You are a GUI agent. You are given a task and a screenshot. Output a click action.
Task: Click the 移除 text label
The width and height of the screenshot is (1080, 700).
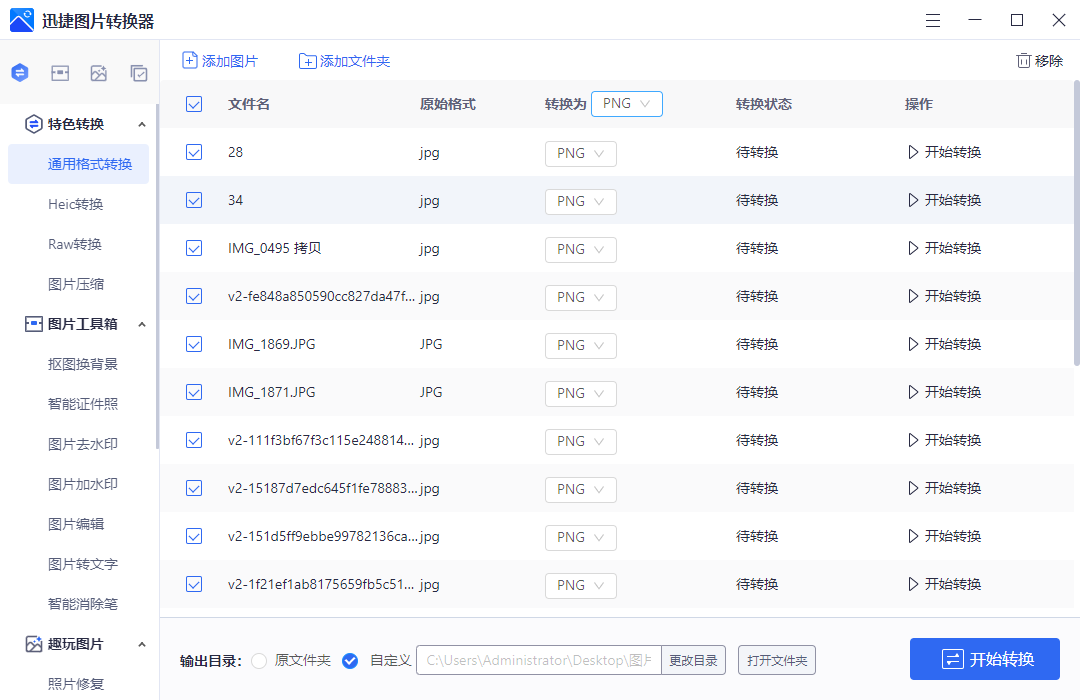coord(1049,61)
